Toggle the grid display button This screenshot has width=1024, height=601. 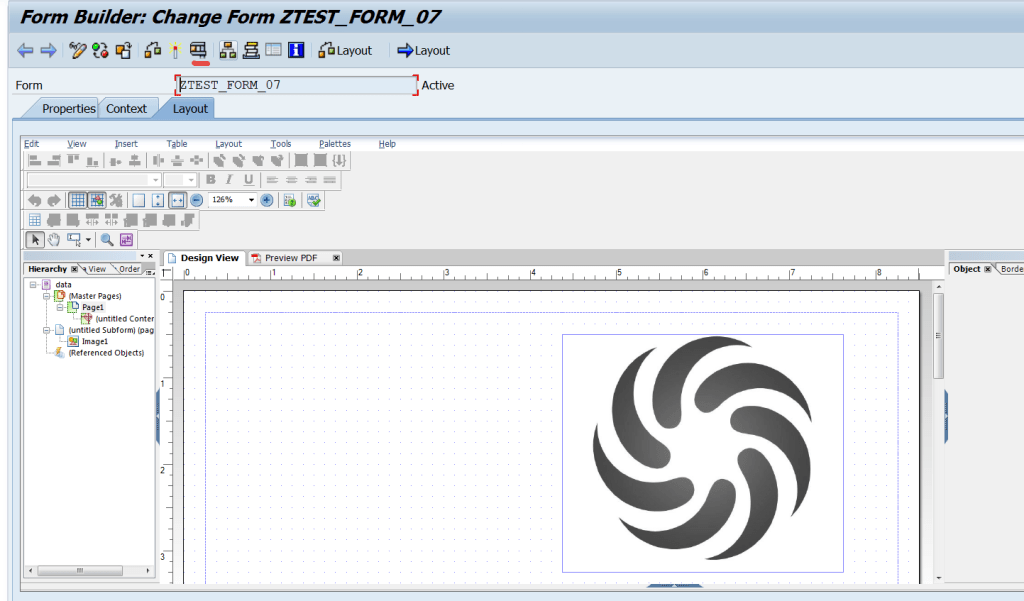tap(78, 199)
